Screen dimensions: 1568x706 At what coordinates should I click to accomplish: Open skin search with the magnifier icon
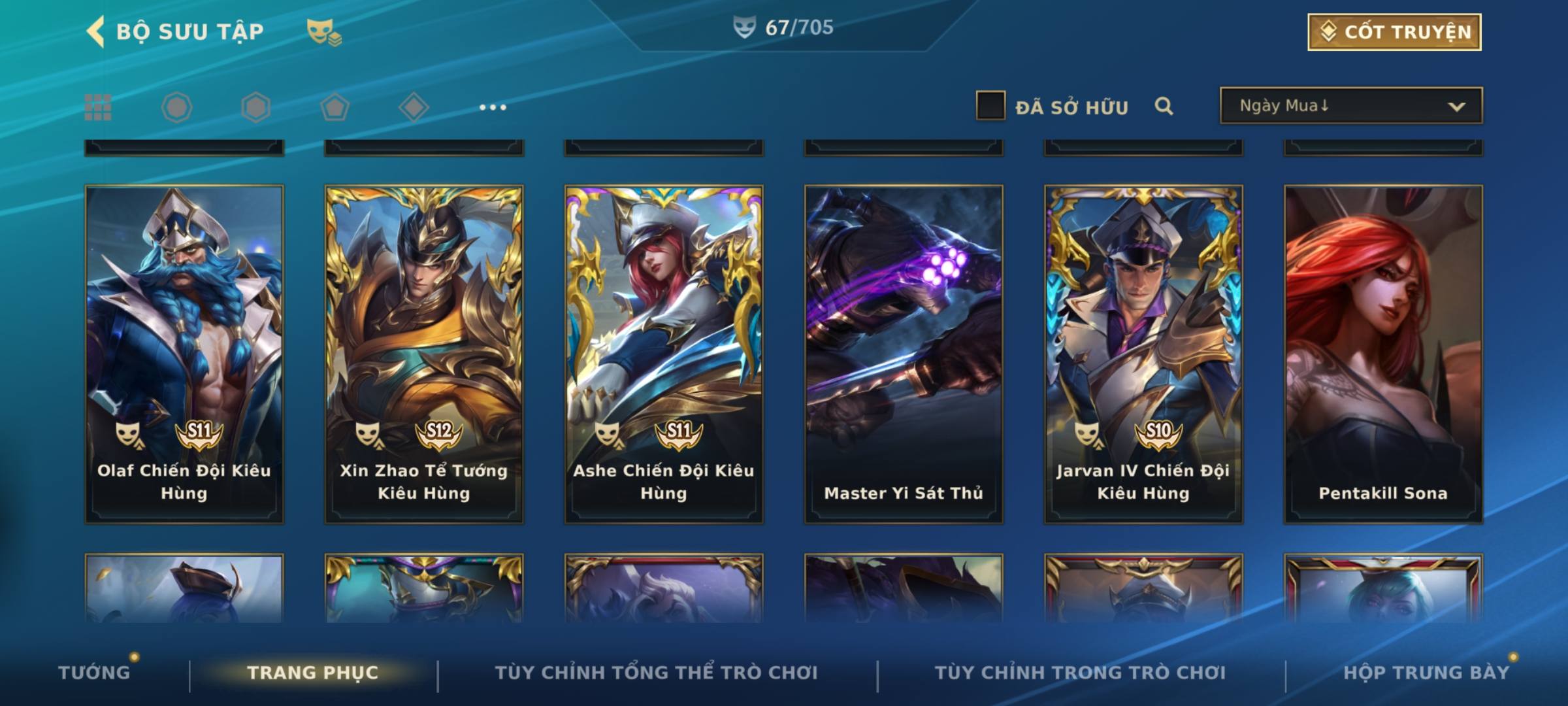pos(1164,106)
